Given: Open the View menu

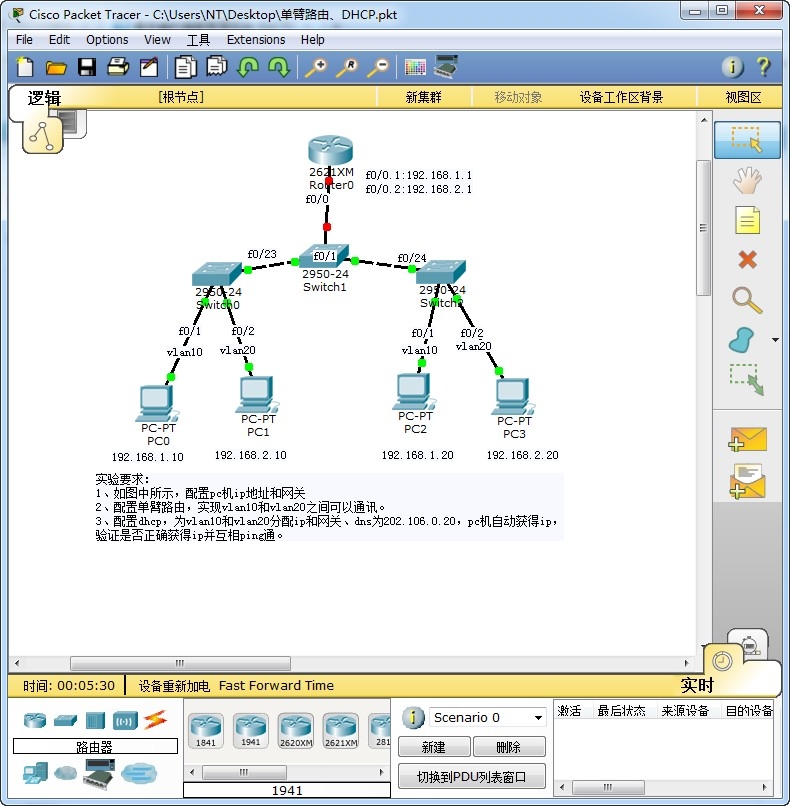Looking at the screenshot, I should coord(157,40).
